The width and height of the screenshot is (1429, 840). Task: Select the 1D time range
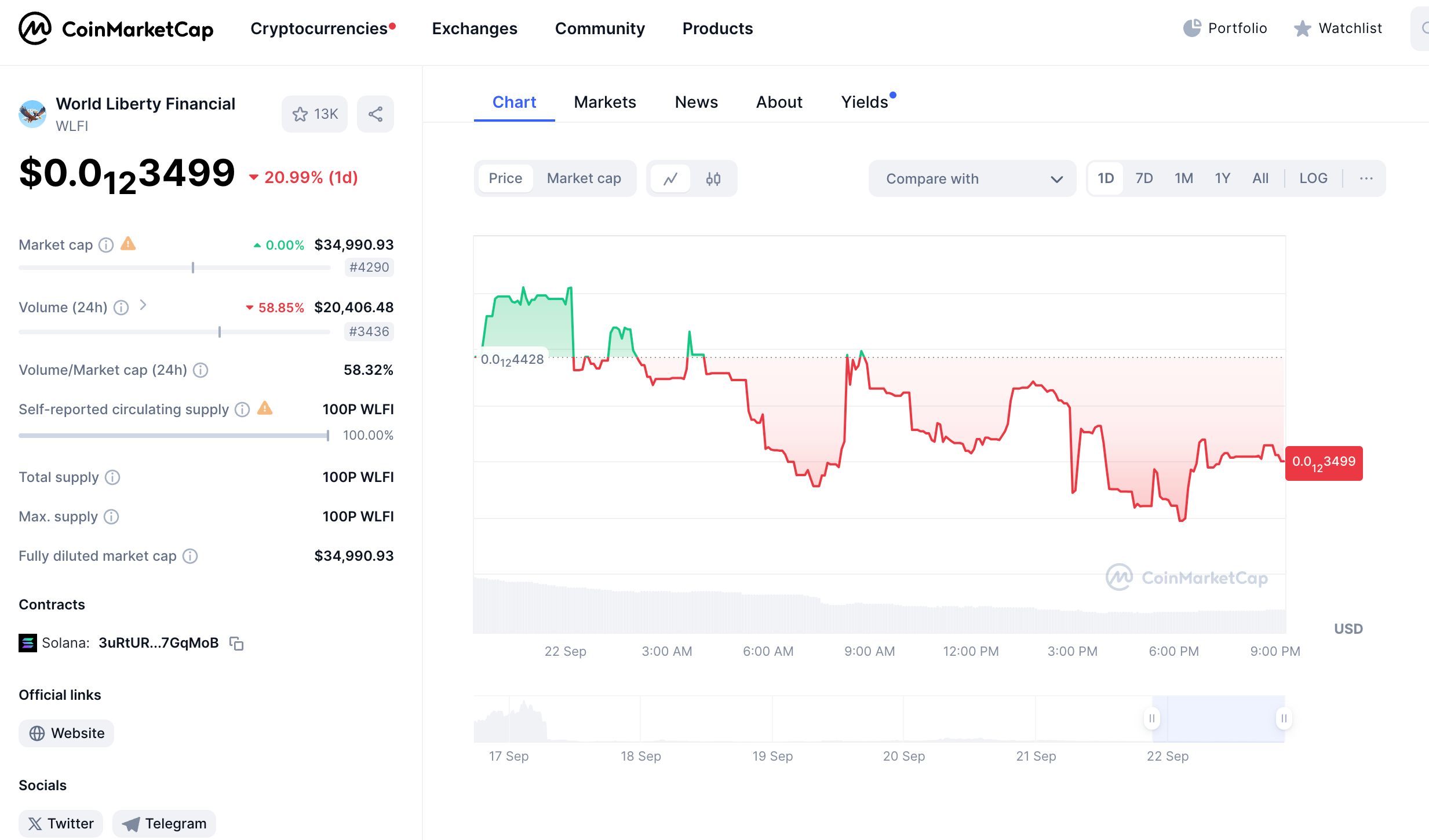click(x=1106, y=178)
